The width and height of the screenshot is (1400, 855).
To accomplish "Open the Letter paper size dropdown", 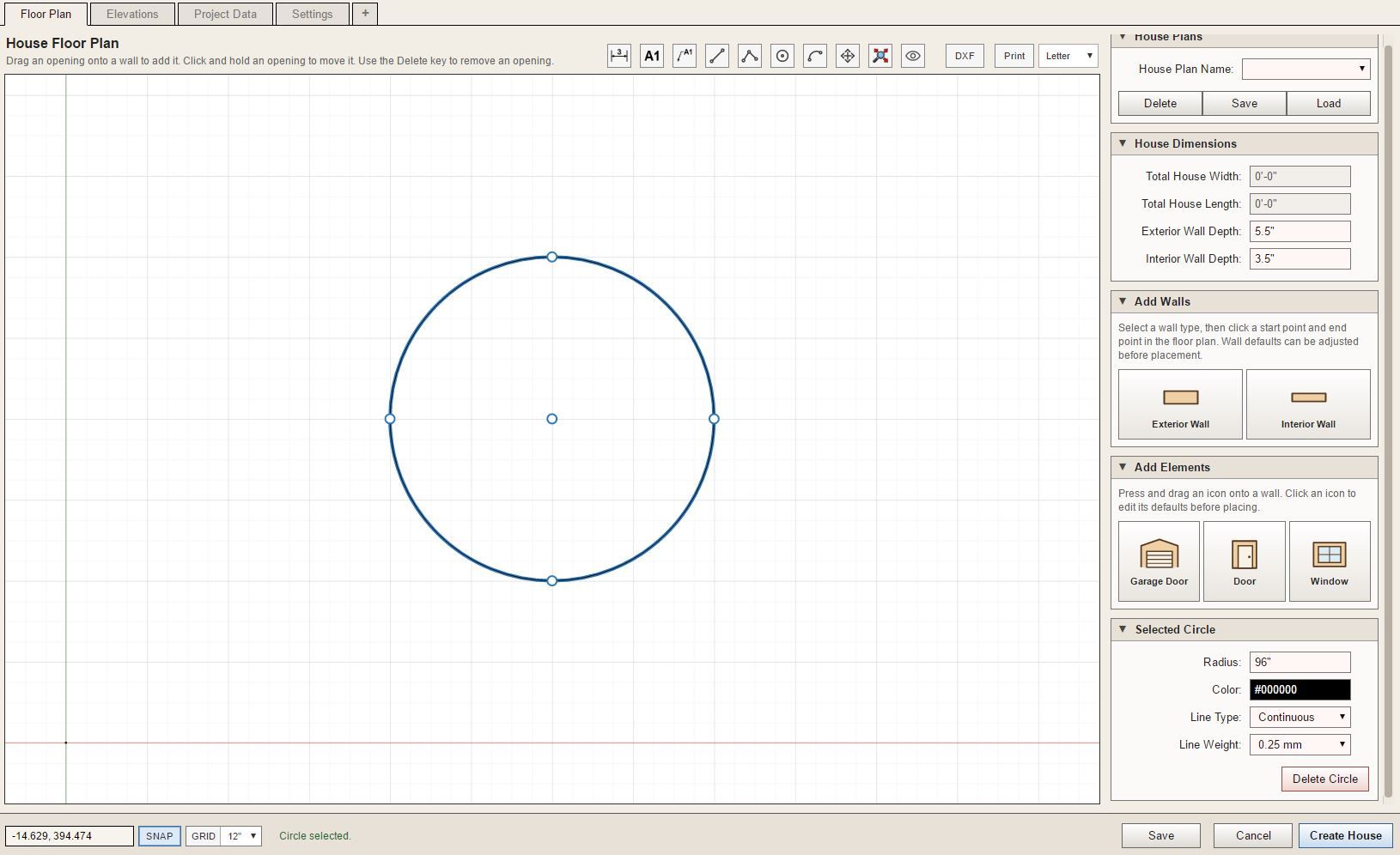I will [1068, 56].
